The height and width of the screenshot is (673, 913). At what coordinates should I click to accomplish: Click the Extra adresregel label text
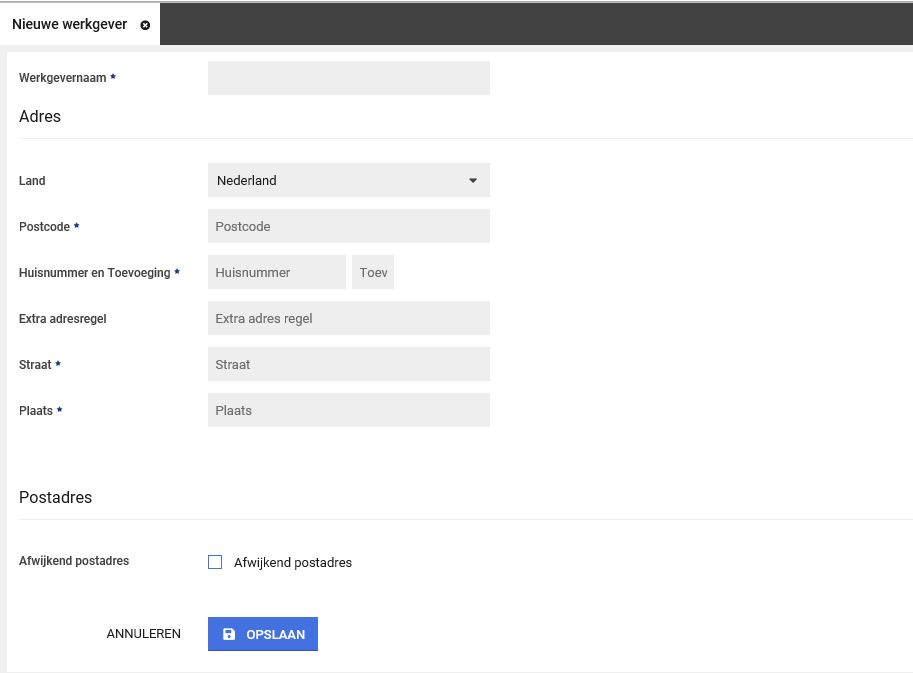[62, 319]
